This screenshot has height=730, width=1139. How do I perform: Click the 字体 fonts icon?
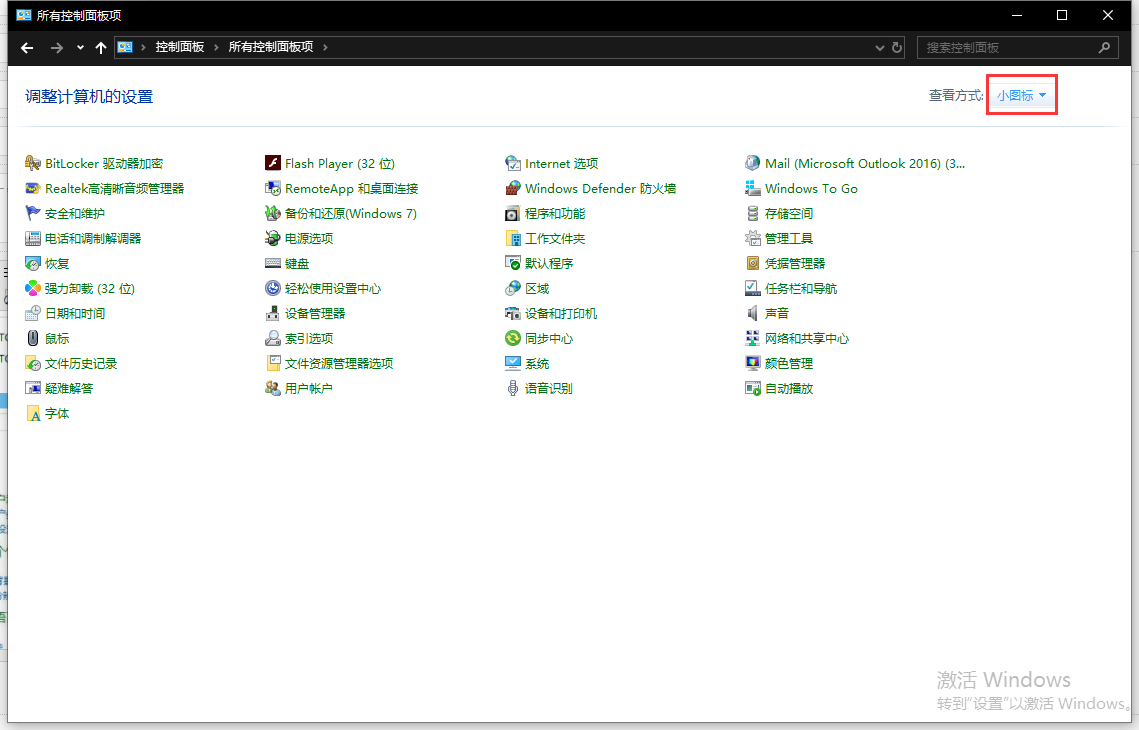pos(33,413)
